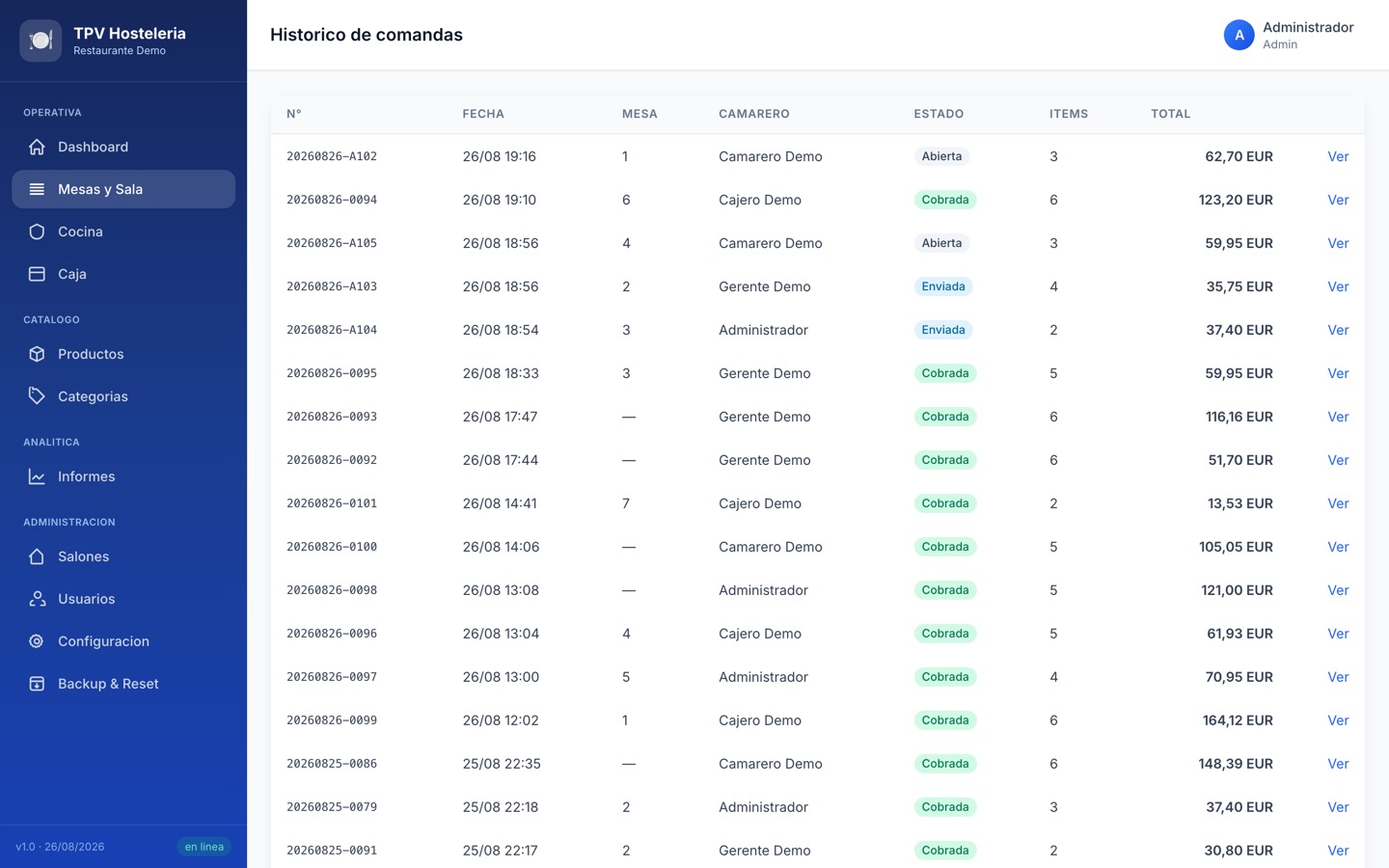The image size is (1389, 868).
Task: Click the Usuarios person icon
Action: [x=37, y=599]
